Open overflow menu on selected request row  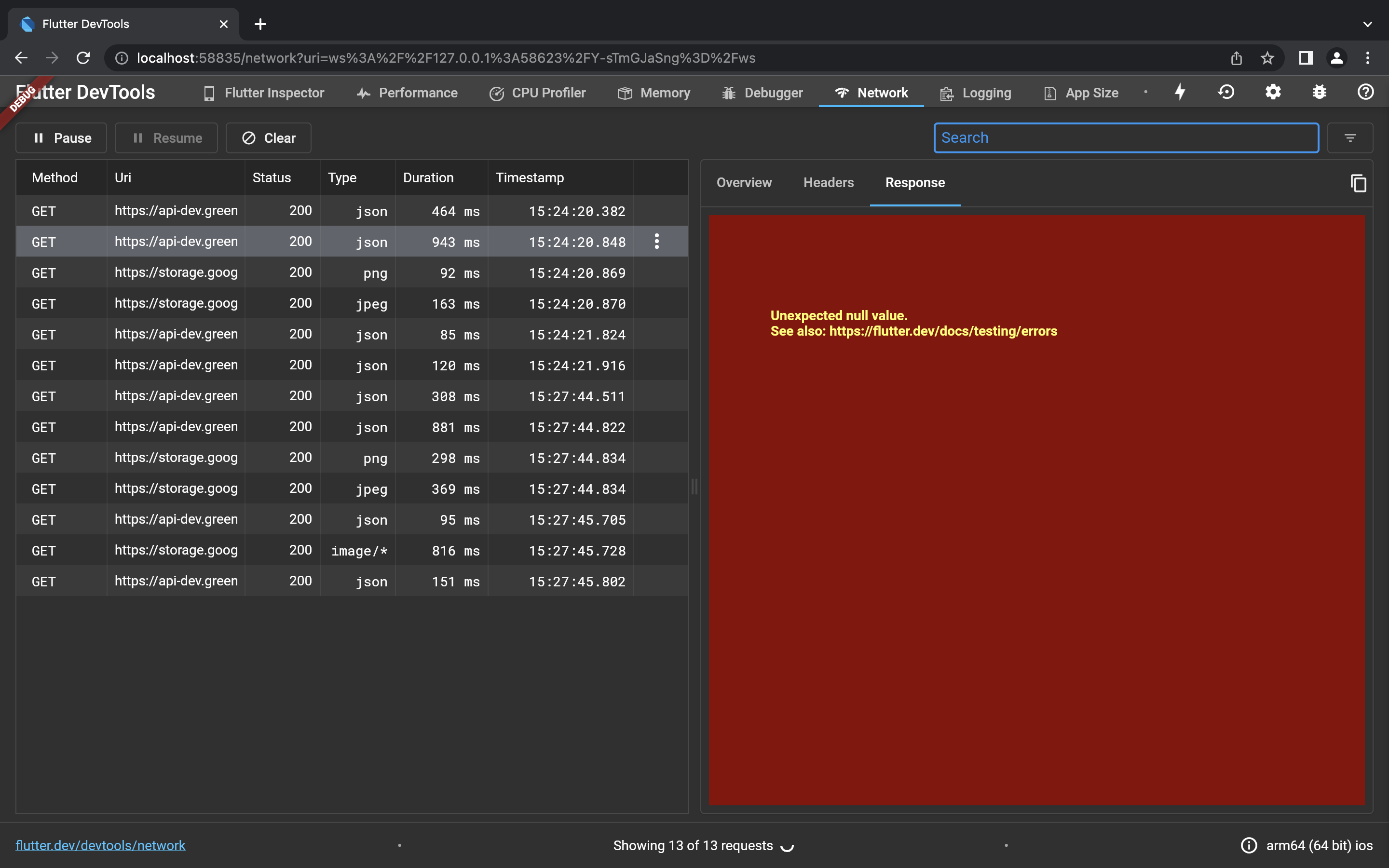click(656, 241)
